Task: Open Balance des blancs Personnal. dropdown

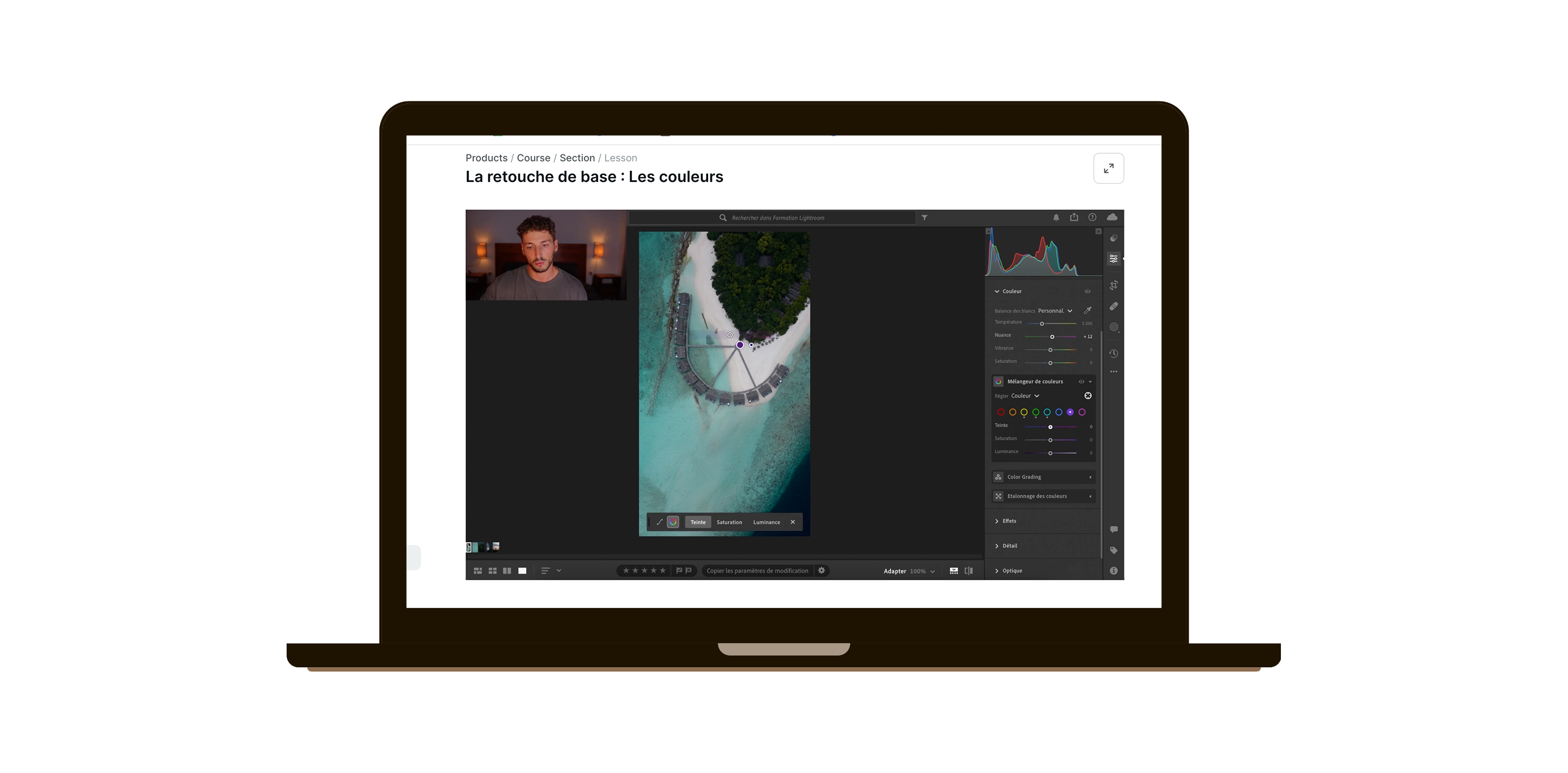Action: [x=1055, y=310]
